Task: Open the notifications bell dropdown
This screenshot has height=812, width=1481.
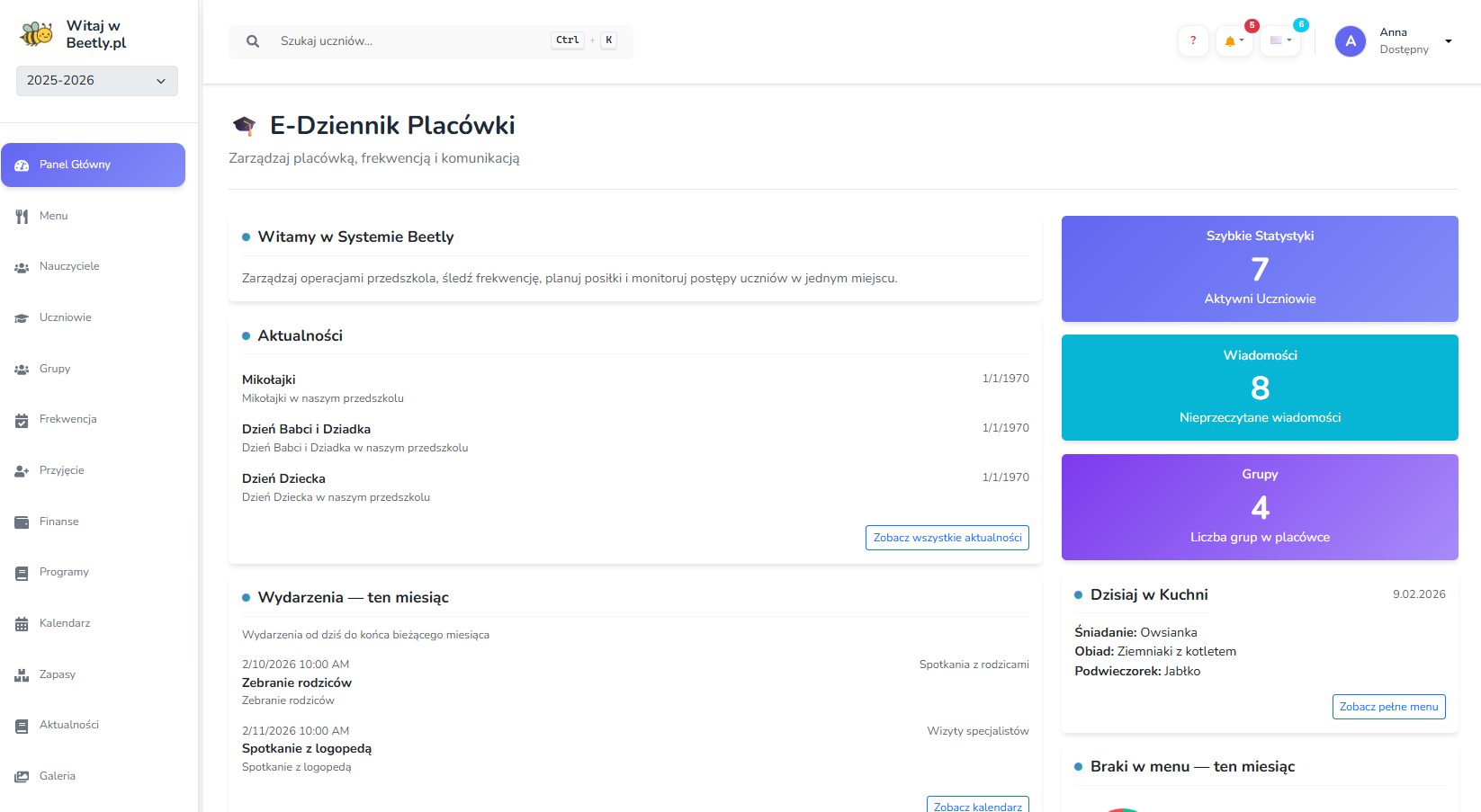Action: tap(1233, 40)
